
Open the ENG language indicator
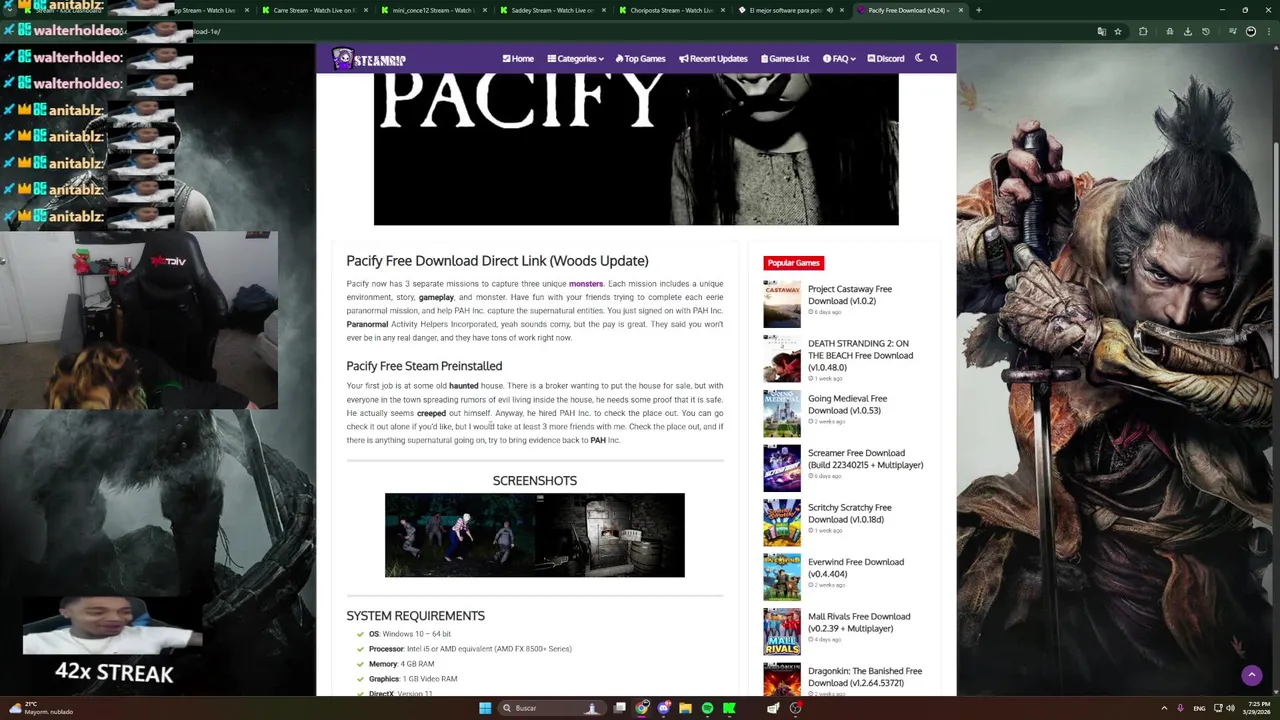pyautogui.click(x=1199, y=708)
